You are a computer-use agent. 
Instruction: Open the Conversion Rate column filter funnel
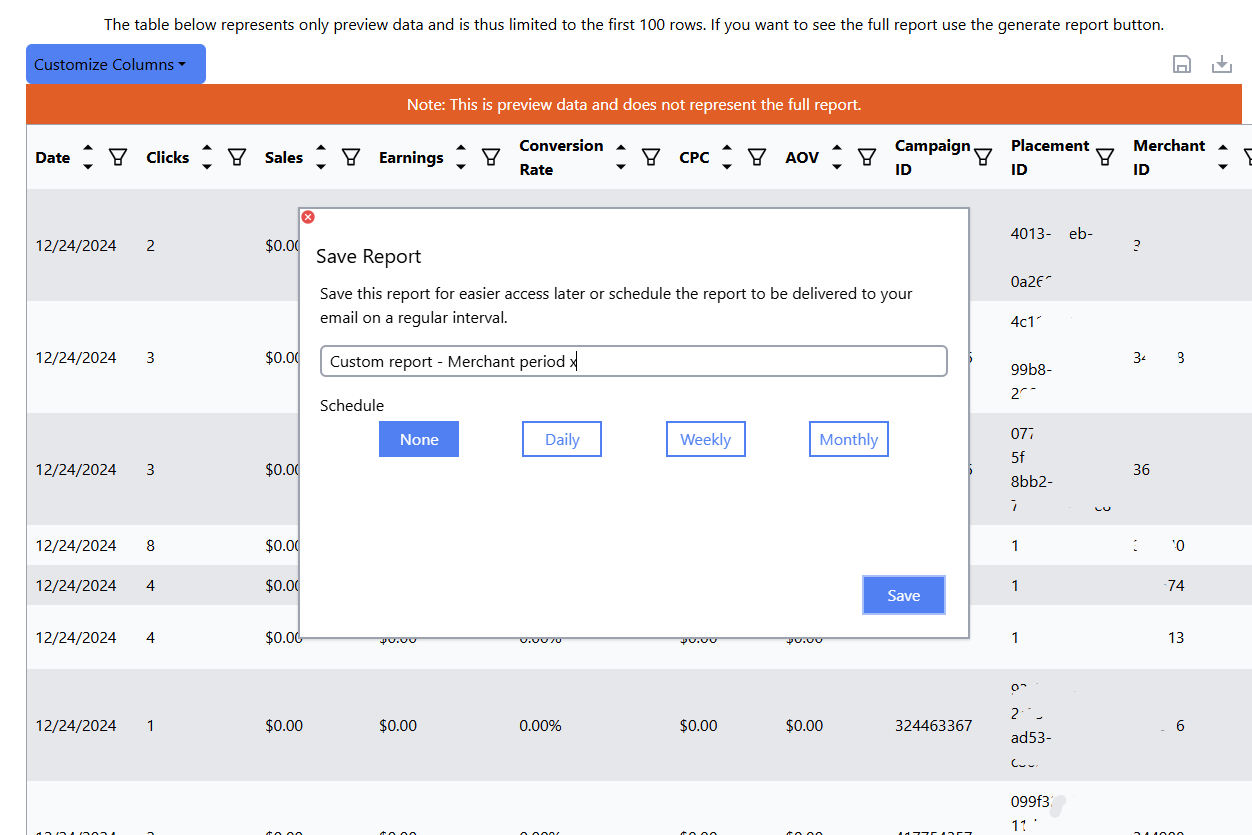pos(651,157)
